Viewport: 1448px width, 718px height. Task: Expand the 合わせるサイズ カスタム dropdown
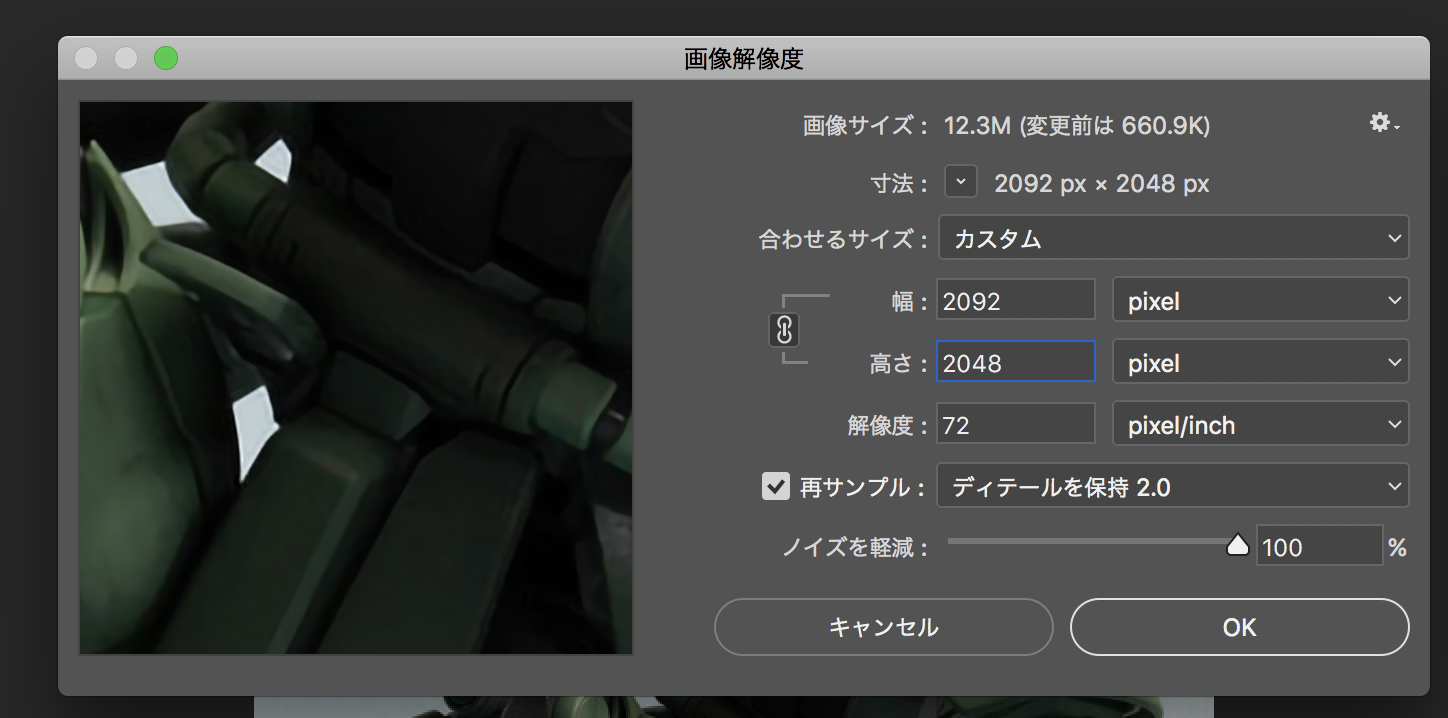tap(1173, 239)
